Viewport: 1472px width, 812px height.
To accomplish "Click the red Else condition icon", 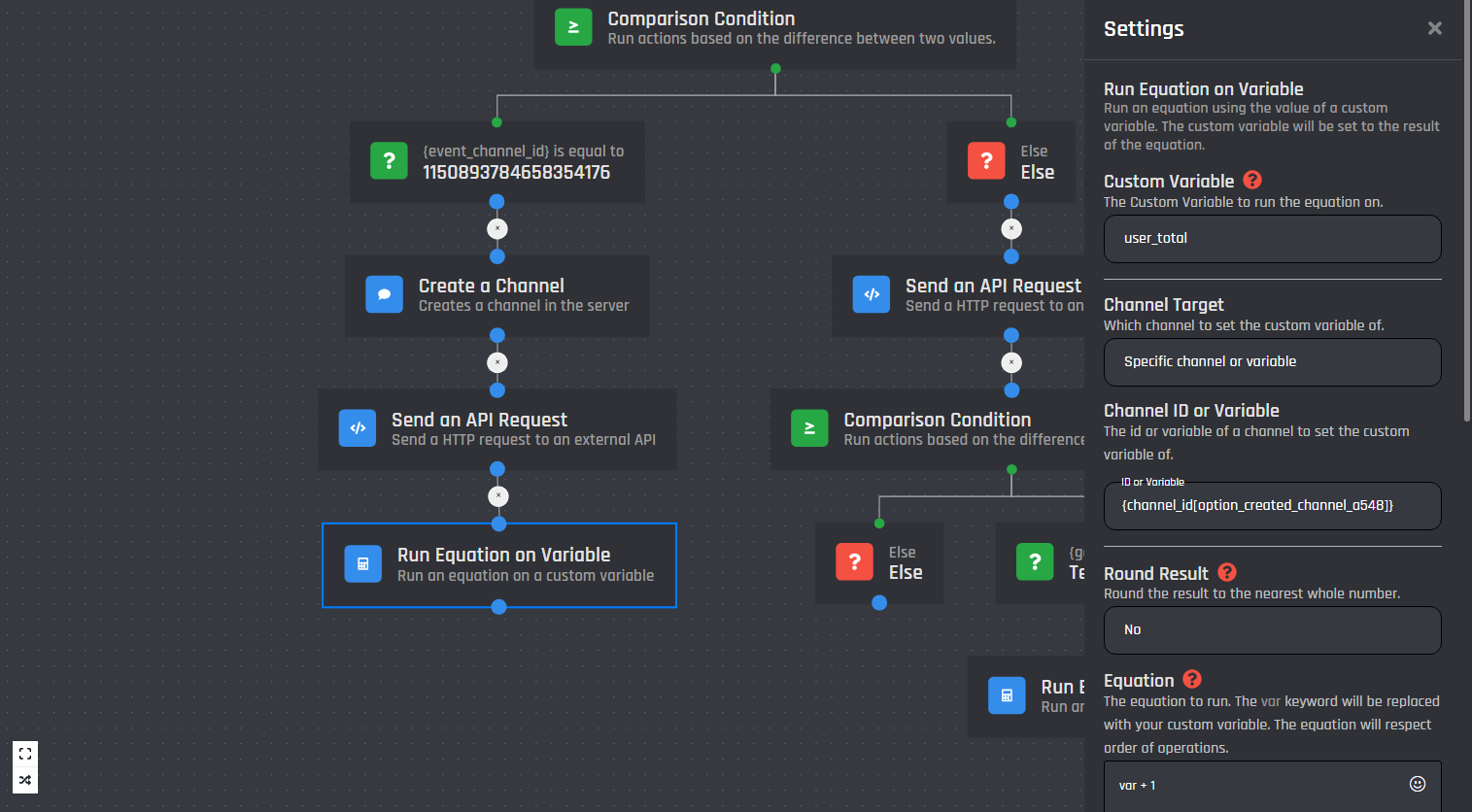I will [986, 161].
